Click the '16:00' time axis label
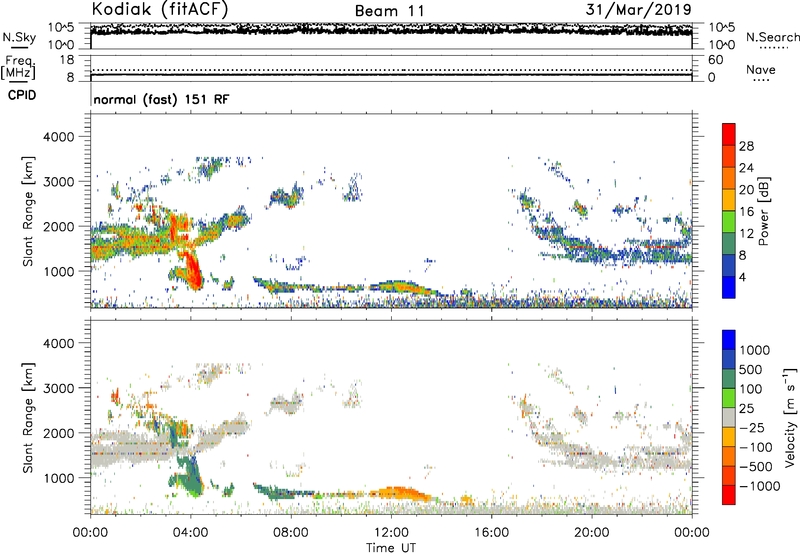This screenshot has width=800, height=554. pyautogui.click(x=491, y=533)
